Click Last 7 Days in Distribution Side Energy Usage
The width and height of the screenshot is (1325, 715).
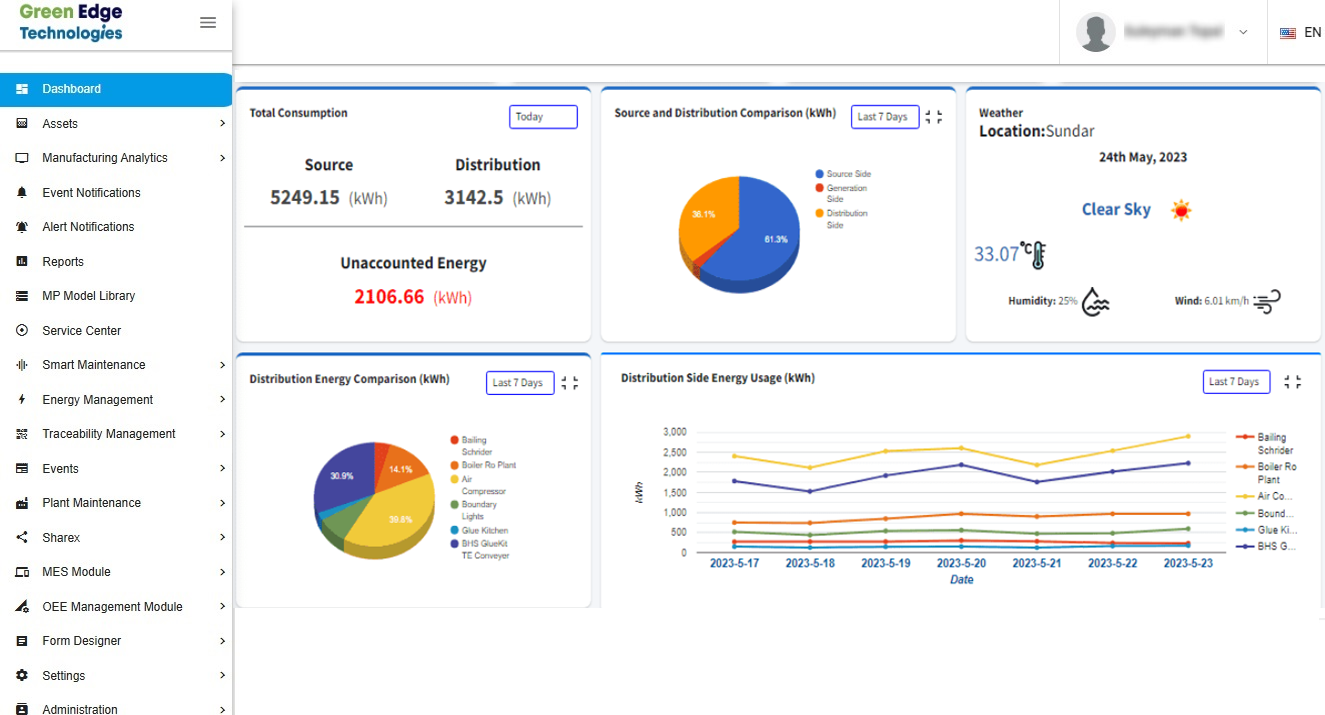pyautogui.click(x=1236, y=382)
